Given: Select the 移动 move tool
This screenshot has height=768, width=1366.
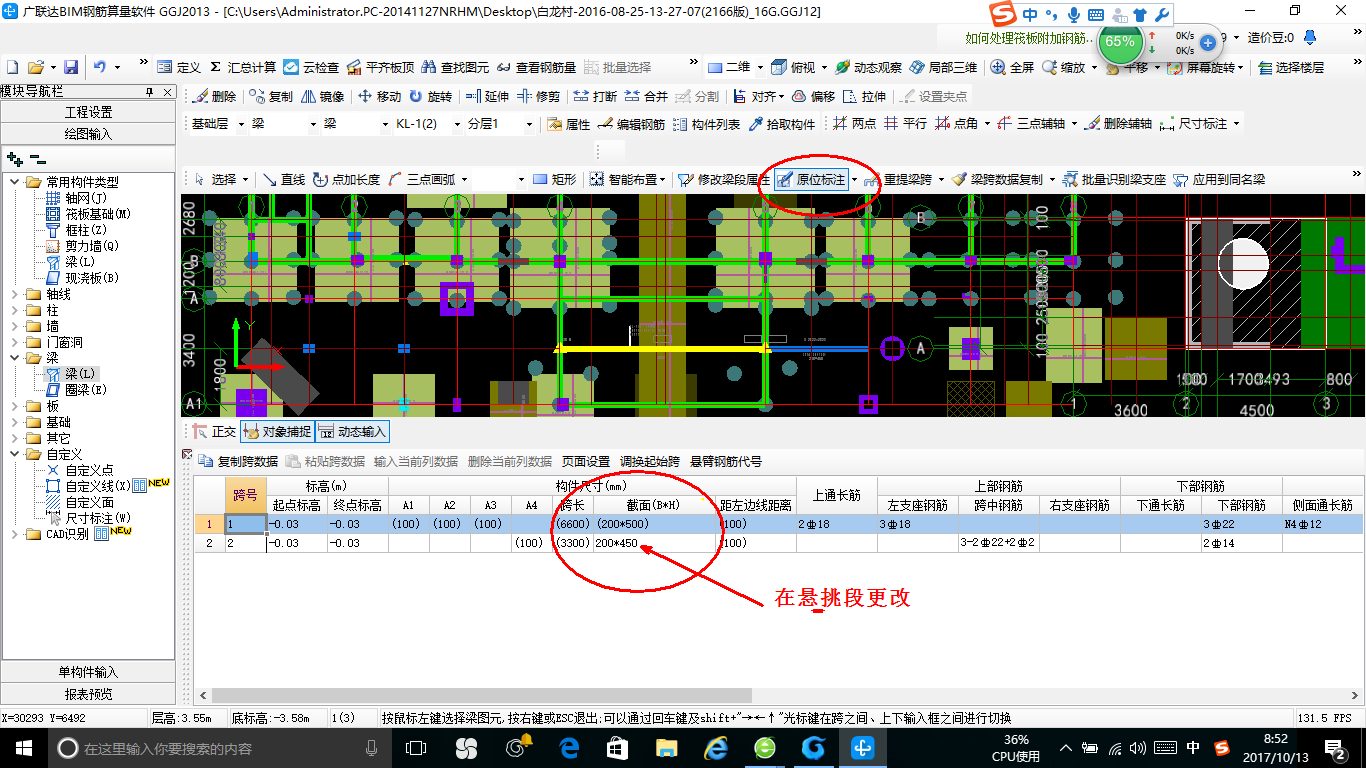Looking at the screenshot, I should point(379,96).
